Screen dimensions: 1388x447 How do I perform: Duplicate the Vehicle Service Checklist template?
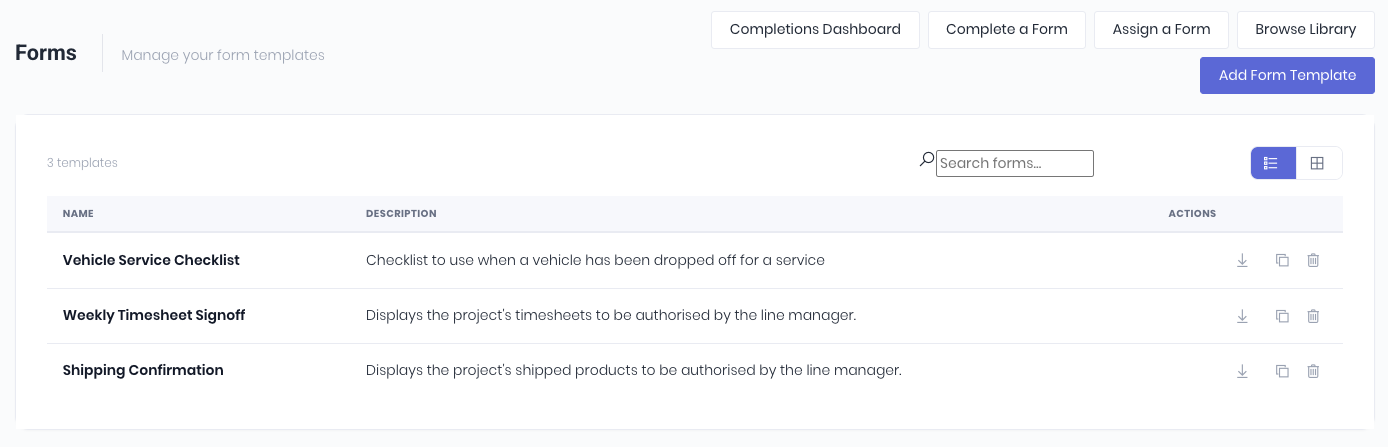pos(1282,260)
